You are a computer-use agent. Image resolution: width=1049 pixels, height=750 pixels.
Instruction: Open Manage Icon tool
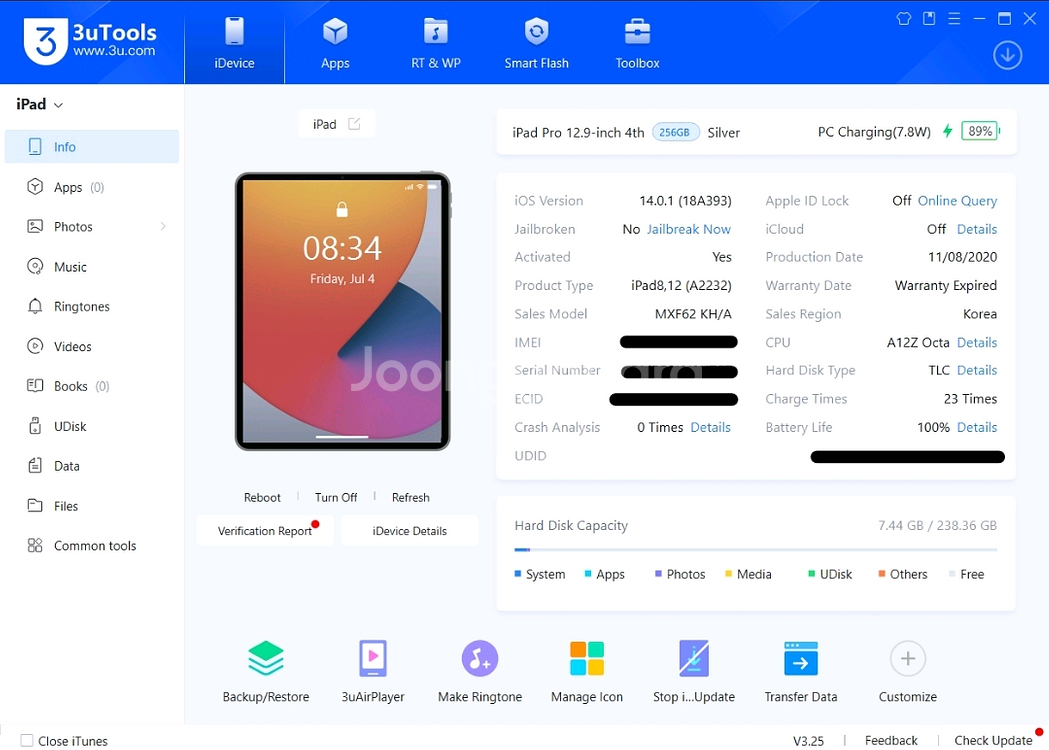pyautogui.click(x=587, y=672)
